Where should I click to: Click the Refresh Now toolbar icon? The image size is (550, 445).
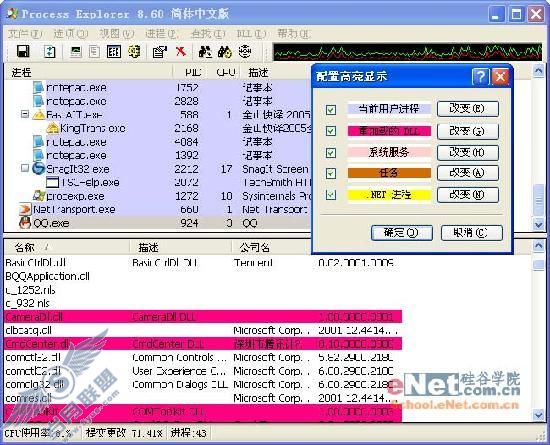coord(49,52)
